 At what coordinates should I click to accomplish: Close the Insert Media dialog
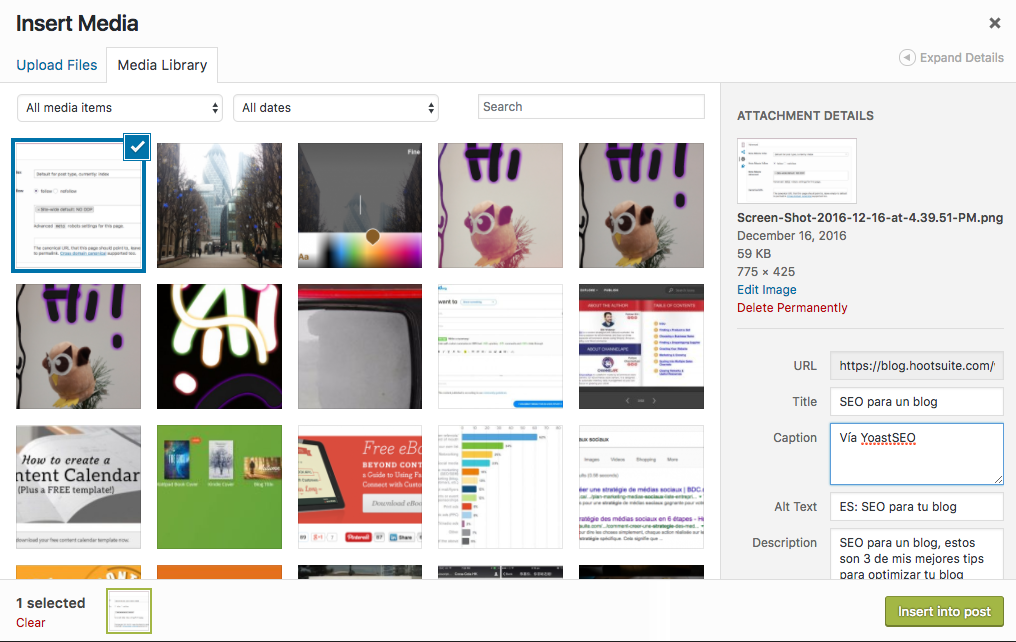[x=995, y=23]
